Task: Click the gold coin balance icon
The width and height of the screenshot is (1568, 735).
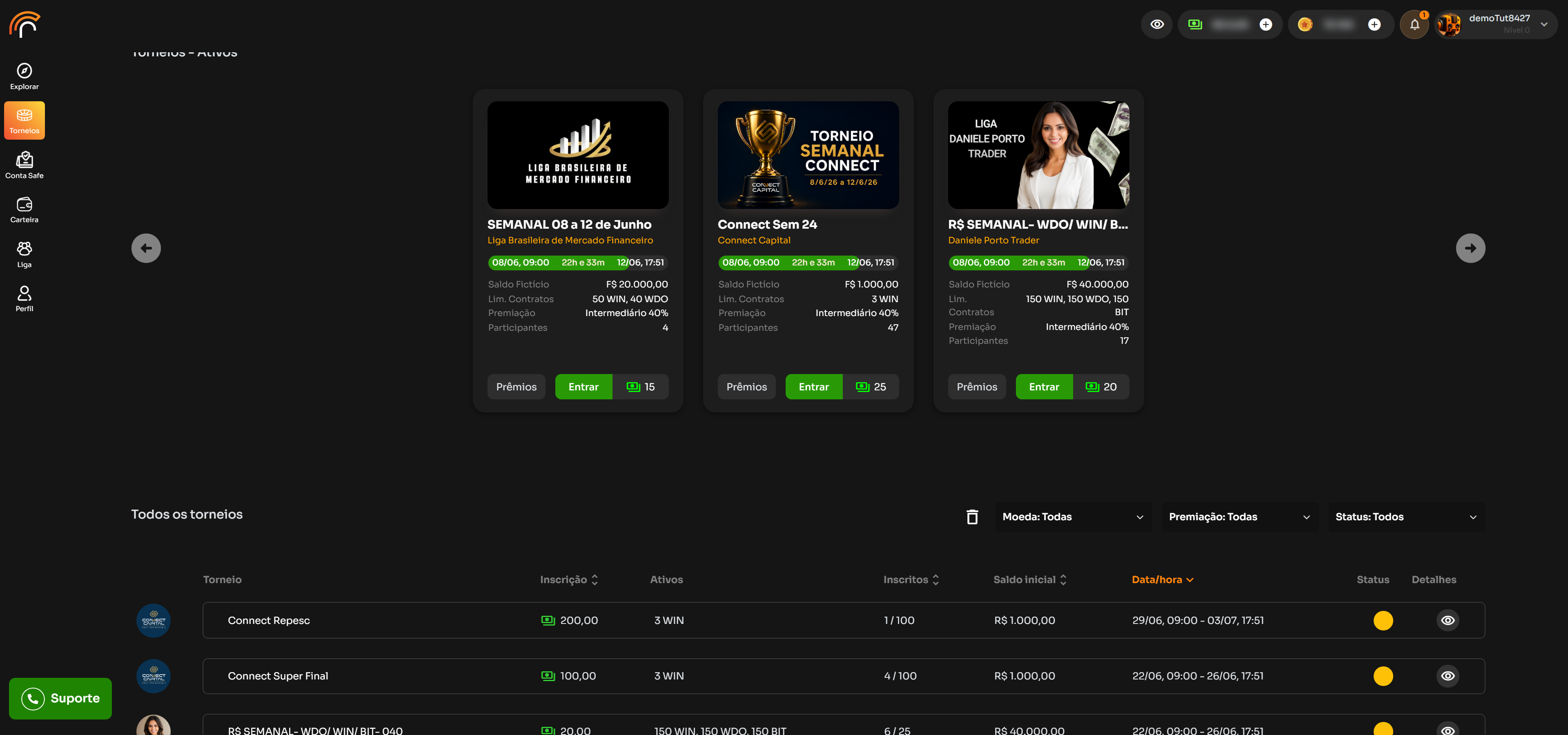Action: (x=1305, y=24)
